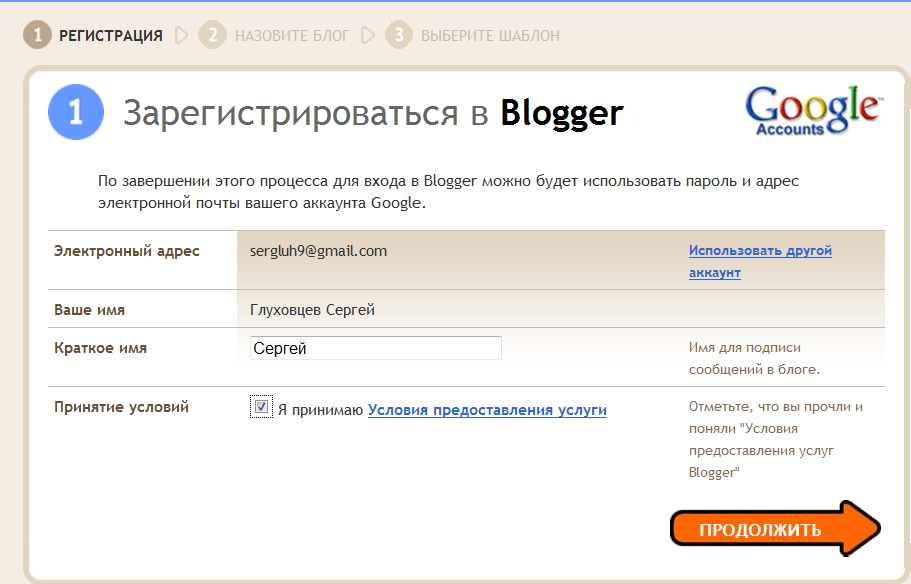Click the Google Accounts logo

coord(813,110)
